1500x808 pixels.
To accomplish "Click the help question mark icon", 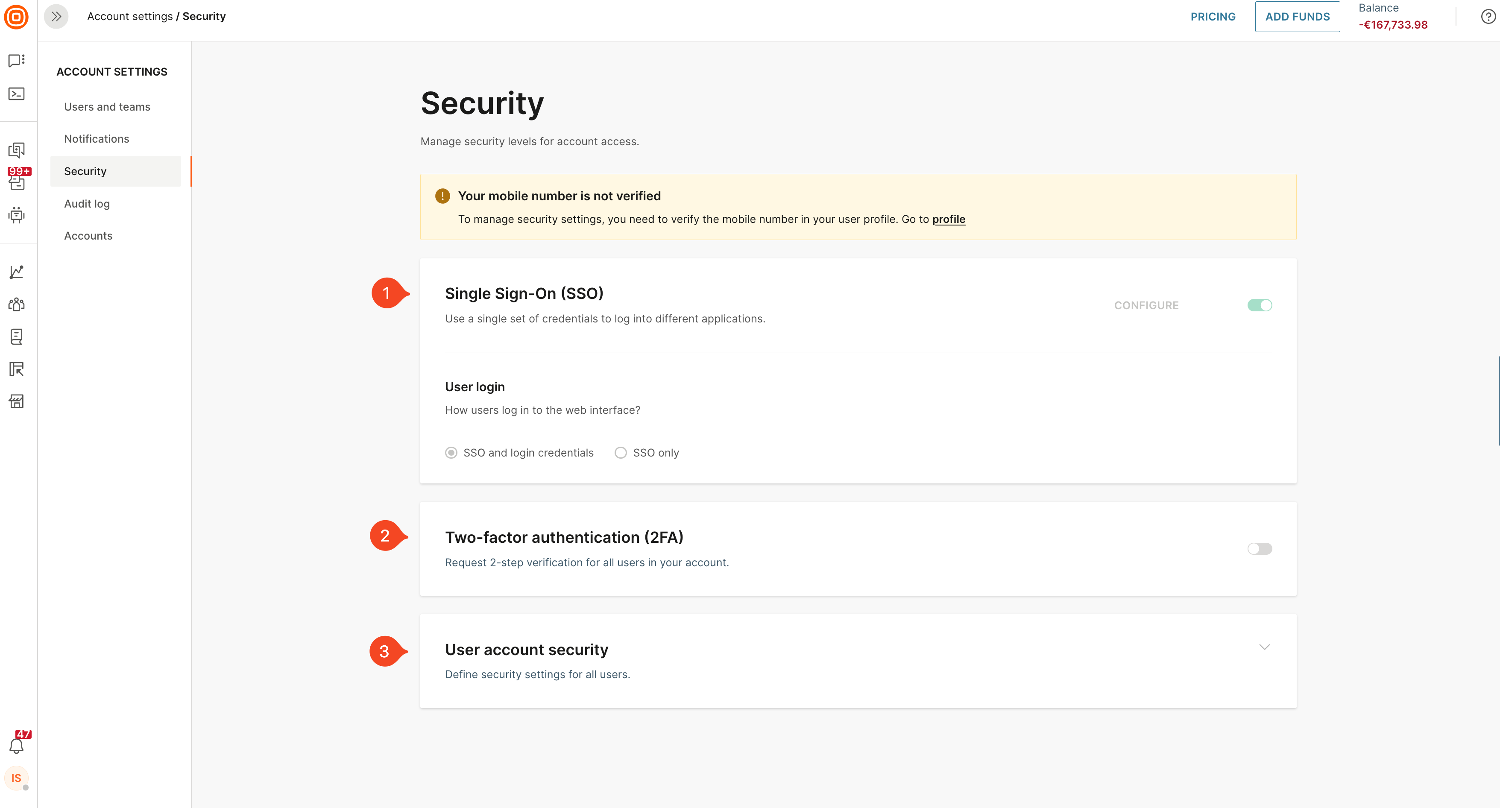I will pyautogui.click(x=1488, y=17).
